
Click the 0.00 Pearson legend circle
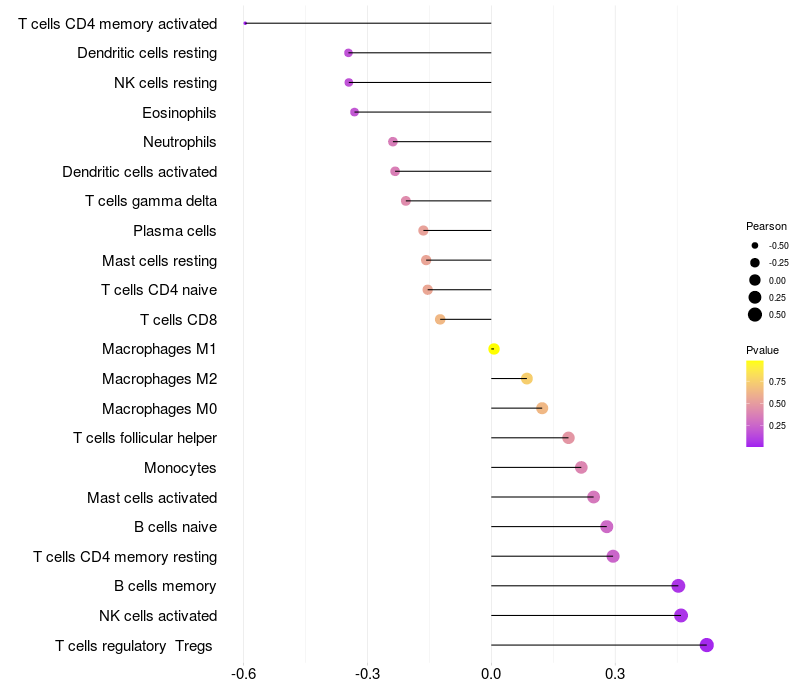click(755, 280)
